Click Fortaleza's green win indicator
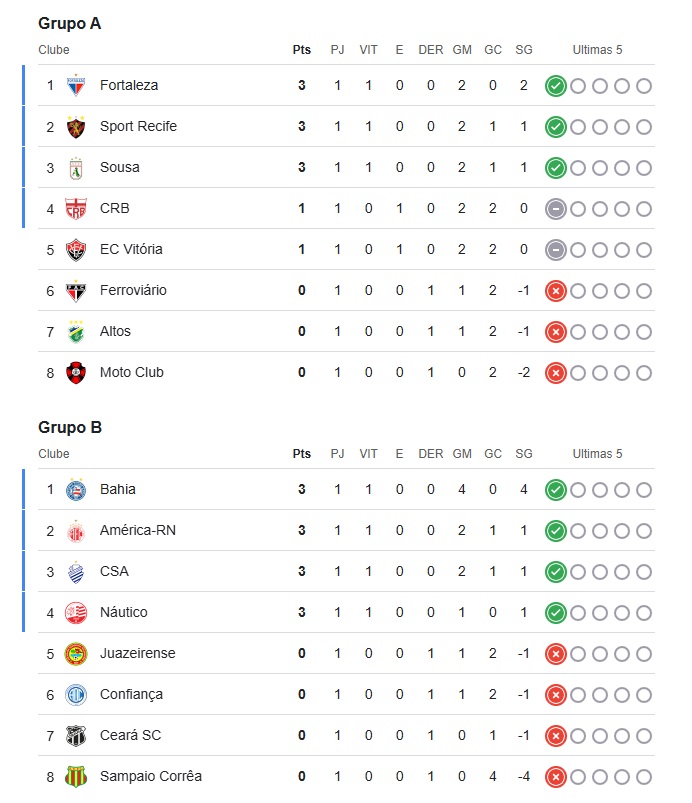This screenshot has height=803, width=692. [x=556, y=86]
